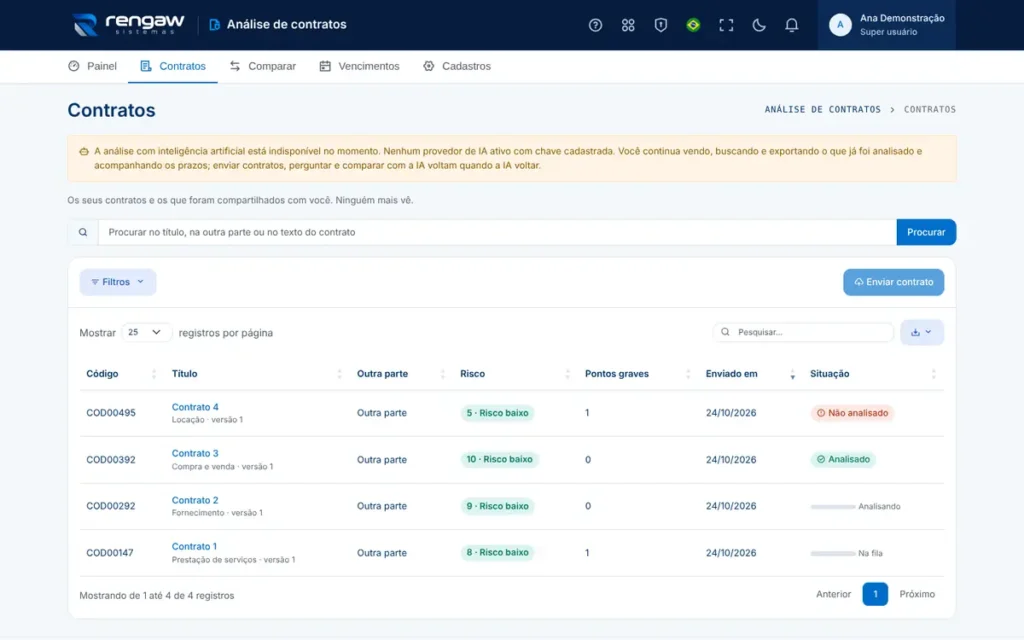The image size is (1024, 640).
Task: Click code COD00292
Action: point(111,506)
